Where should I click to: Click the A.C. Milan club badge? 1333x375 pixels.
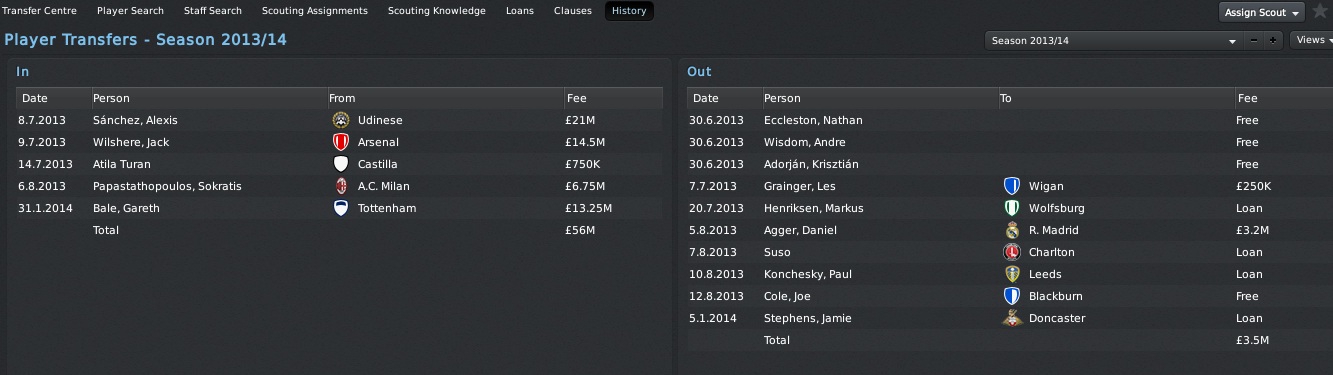click(340, 186)
